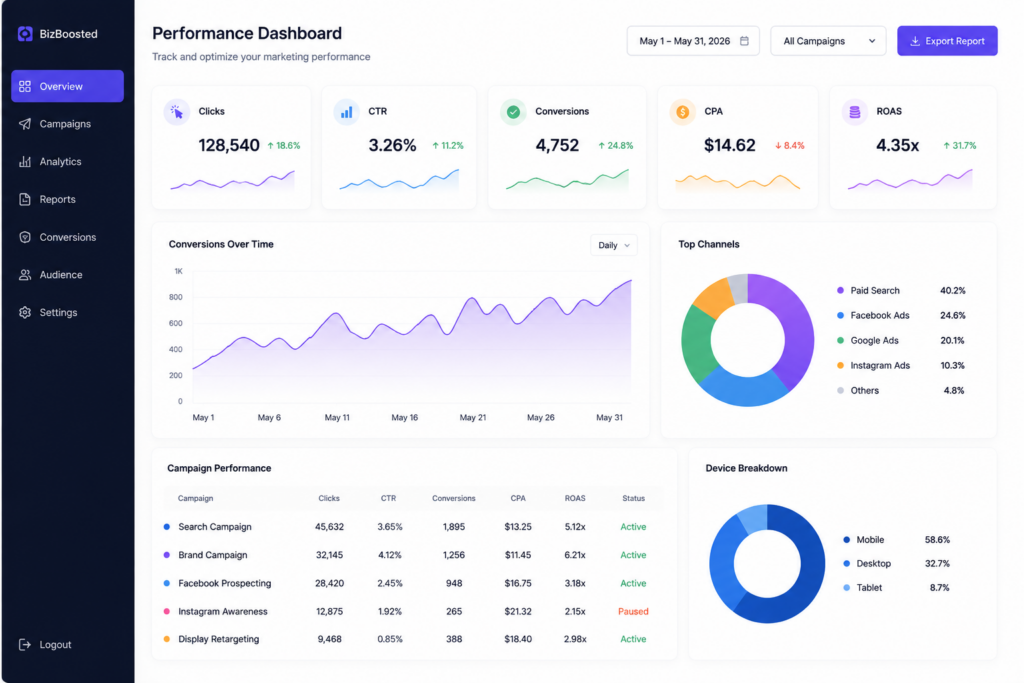The image size is (1024, 683).
Task: Open Settings from the sidebar
Action: tap(67, 312)
